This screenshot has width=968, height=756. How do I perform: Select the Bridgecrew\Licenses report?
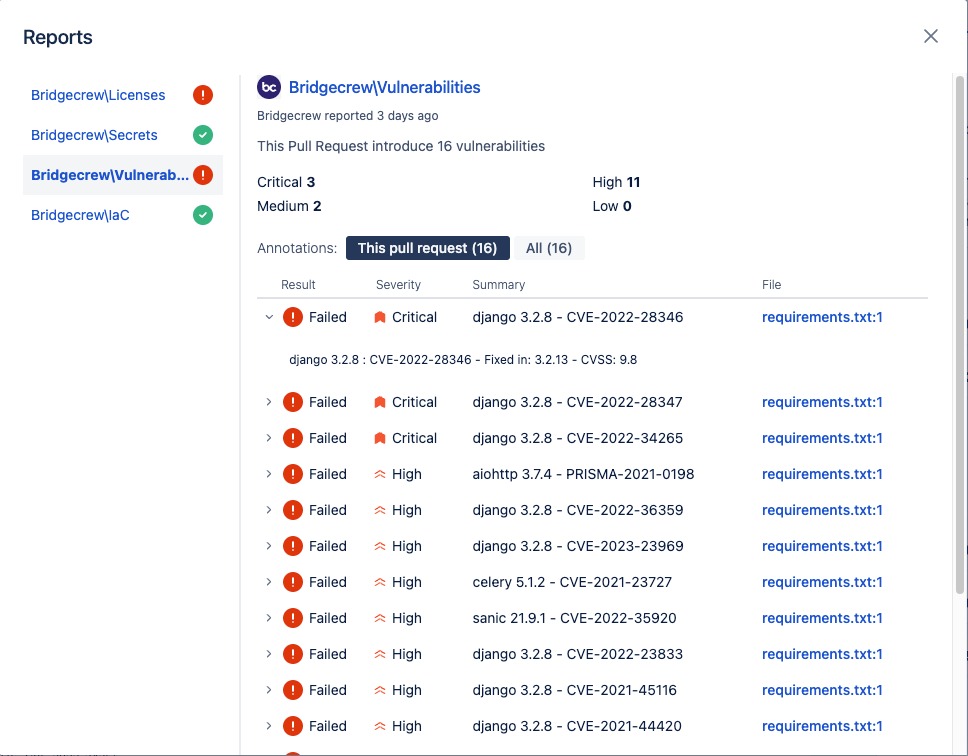pos(98,95)
